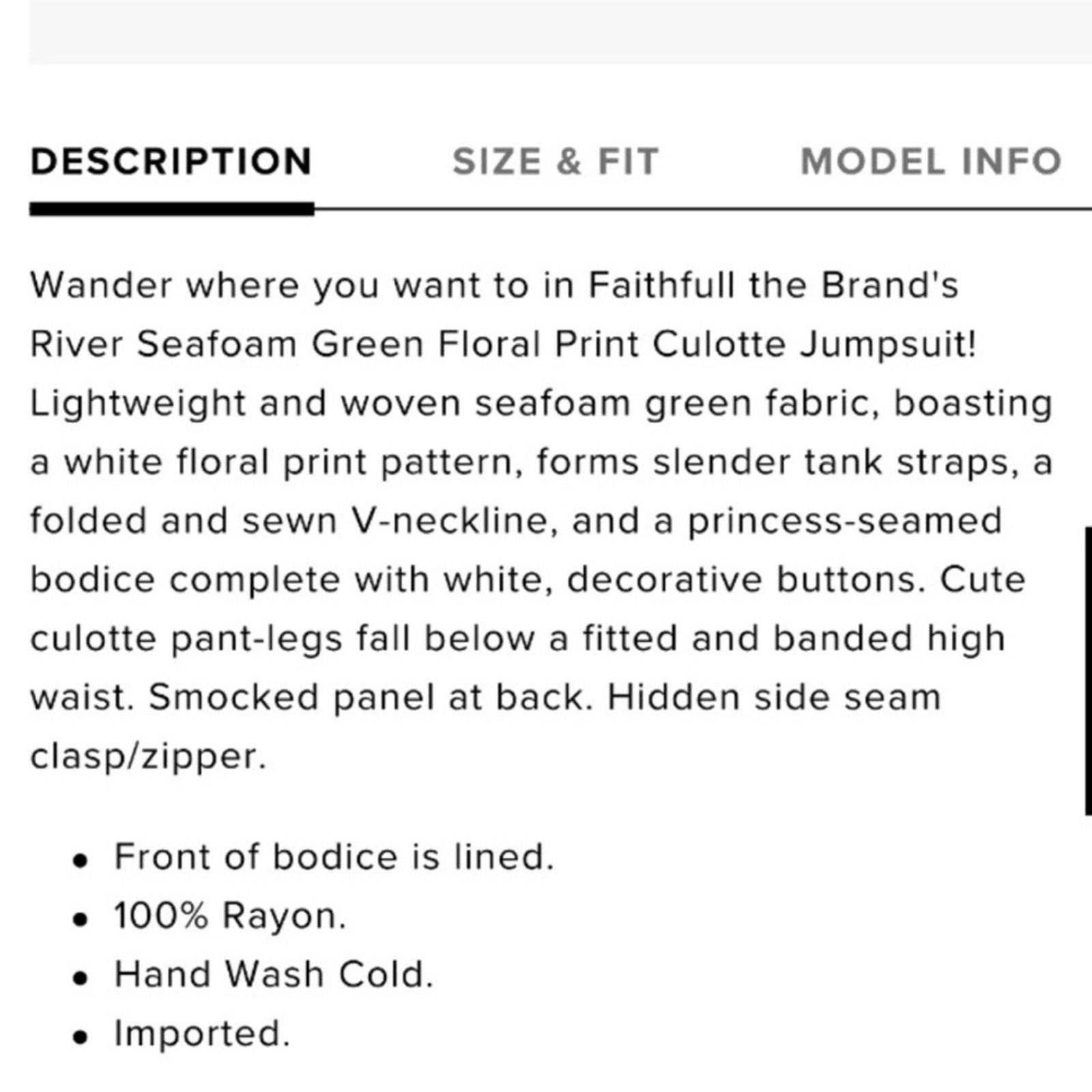Click the bullet dot before "Front of bodice"
This screenshot has width=1092, height=1092.
pos(81,861)
